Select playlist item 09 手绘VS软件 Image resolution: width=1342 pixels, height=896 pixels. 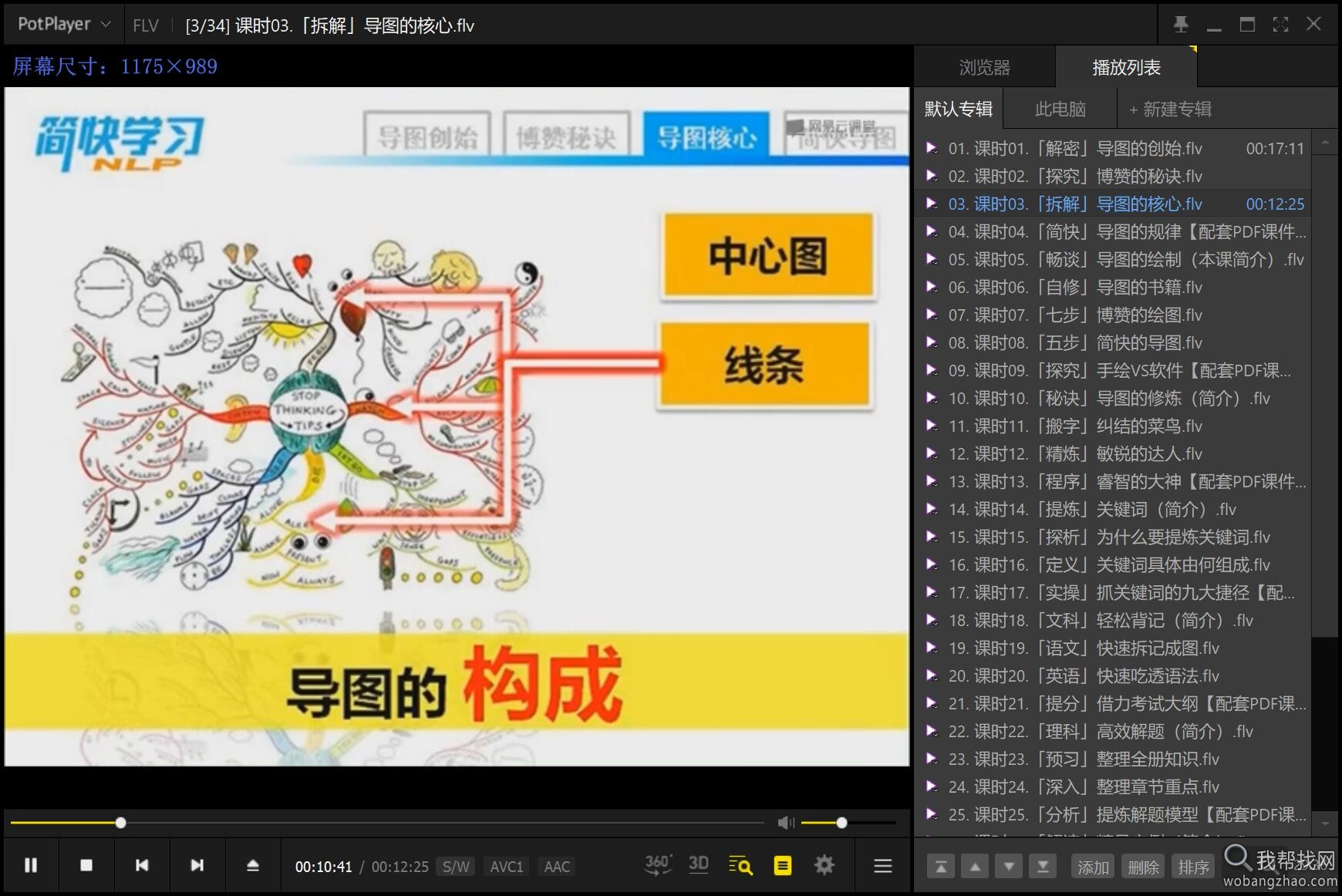[x=1114, y=370]
